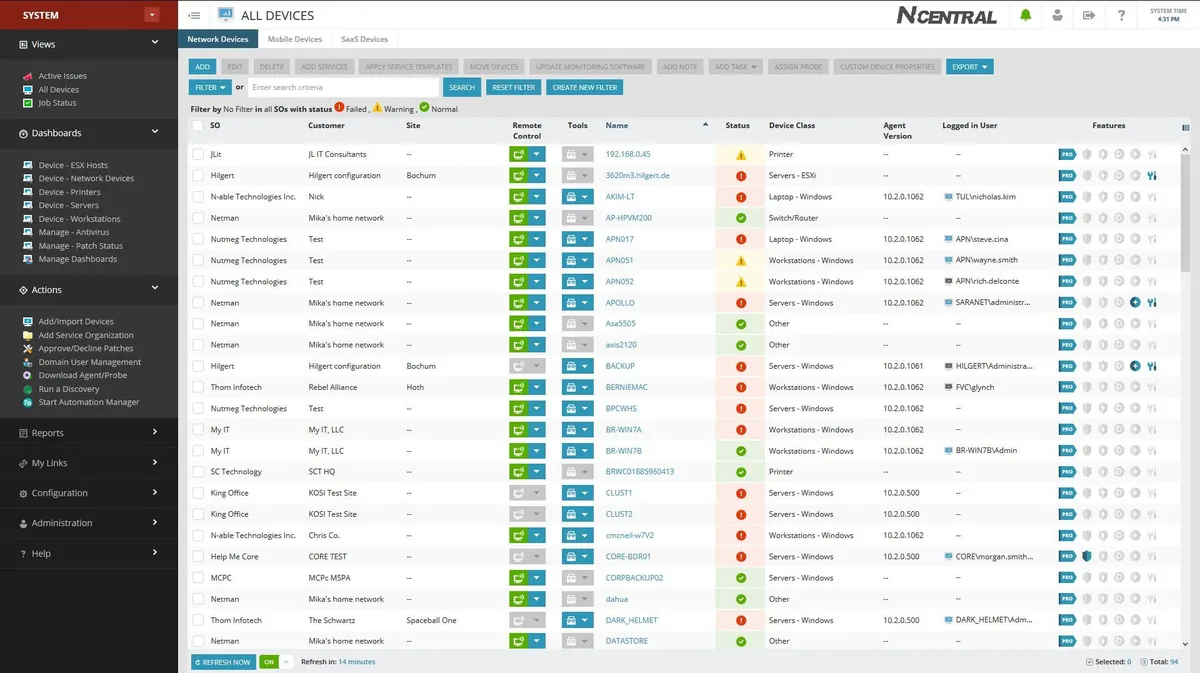Click the Normal status filter icon
Viewport: 1200px width, 673px height.
(424, 107)
